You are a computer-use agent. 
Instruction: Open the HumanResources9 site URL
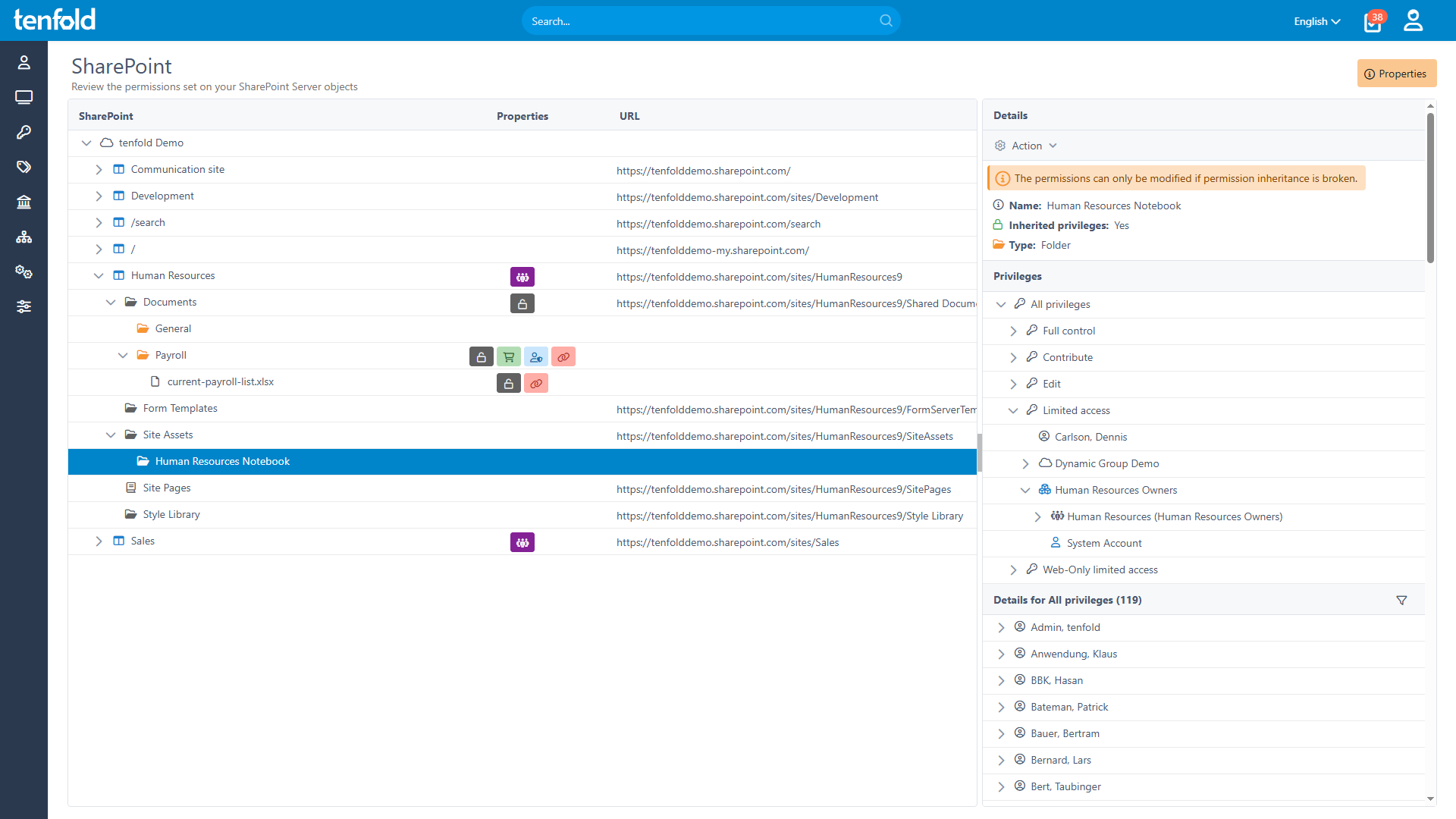[759, 277]
